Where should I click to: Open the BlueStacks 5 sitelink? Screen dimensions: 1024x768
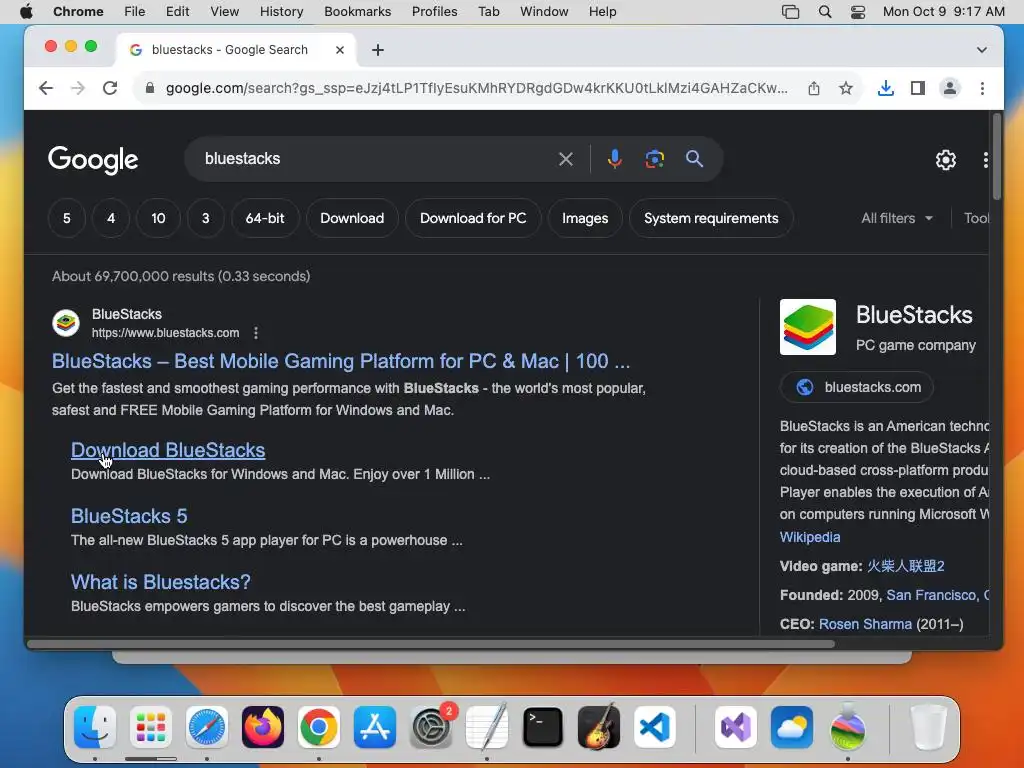tap(129, 516)
